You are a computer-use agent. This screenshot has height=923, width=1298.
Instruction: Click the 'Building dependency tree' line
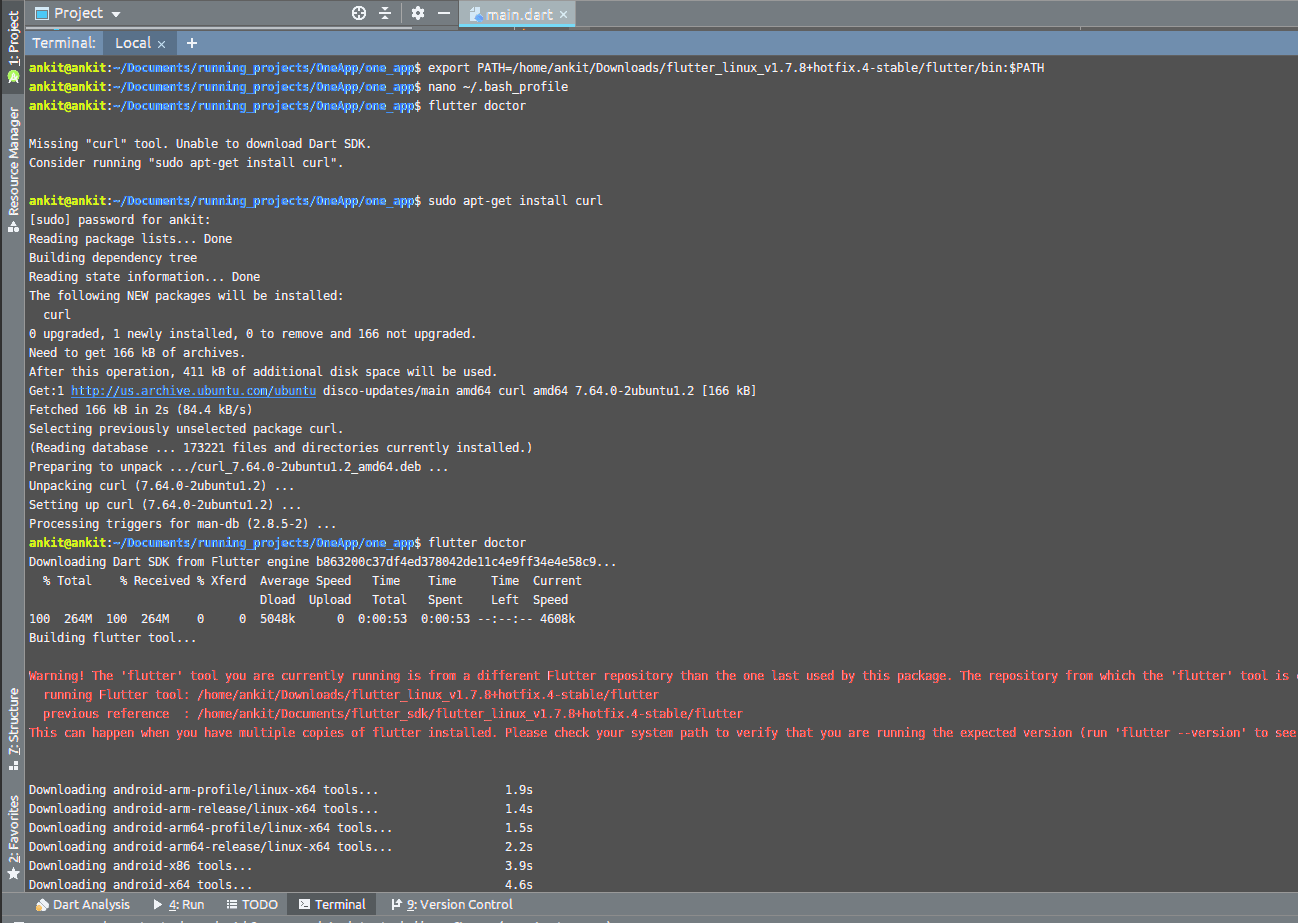tap(113, 258)
